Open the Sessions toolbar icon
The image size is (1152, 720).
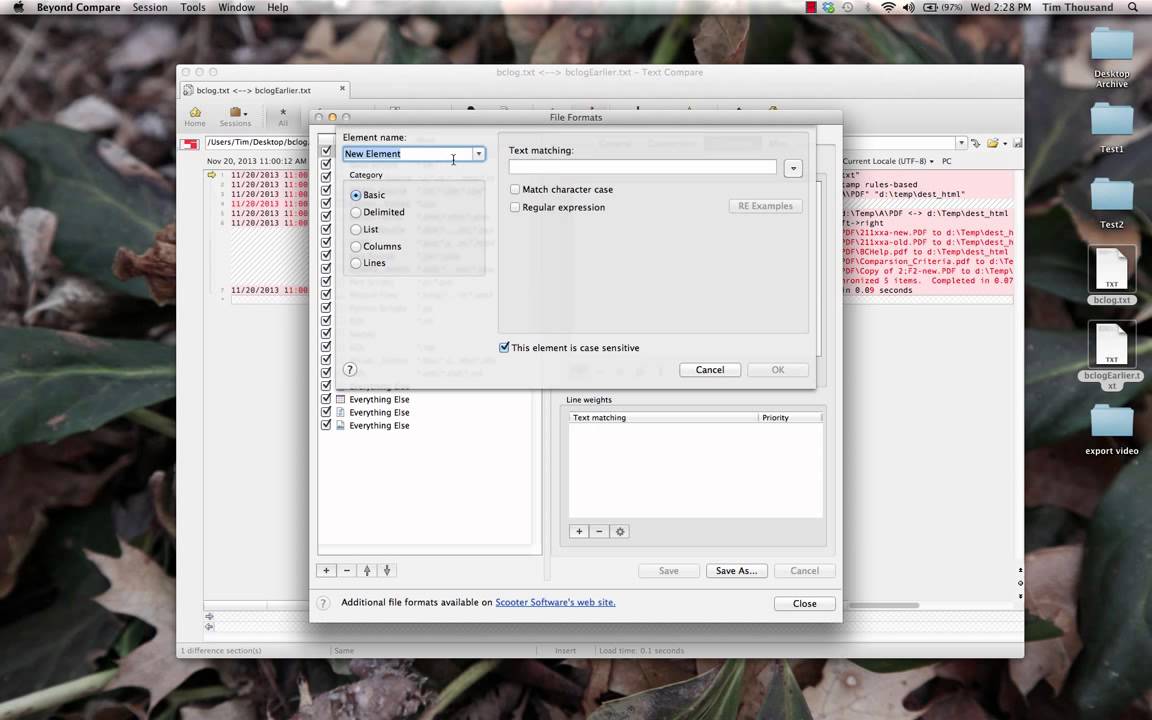235,116
